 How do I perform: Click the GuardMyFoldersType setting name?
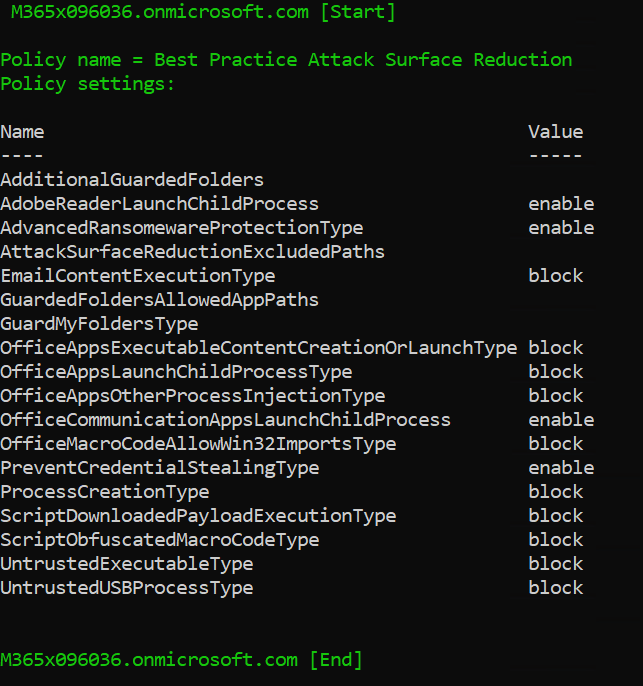[99, 324]
